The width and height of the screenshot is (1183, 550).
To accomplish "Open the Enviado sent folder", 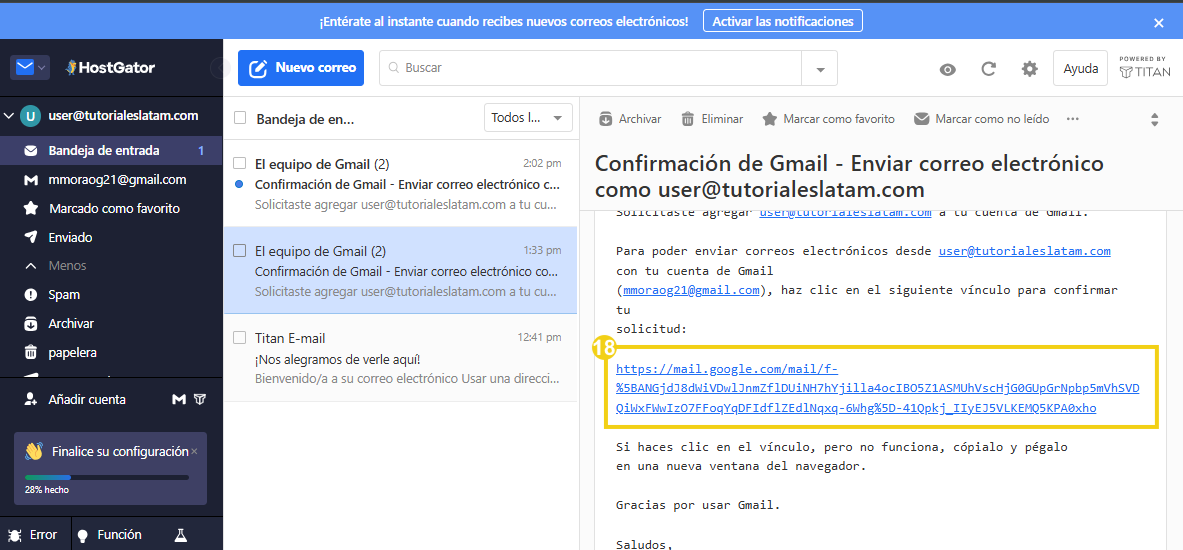I will (111, 238).
